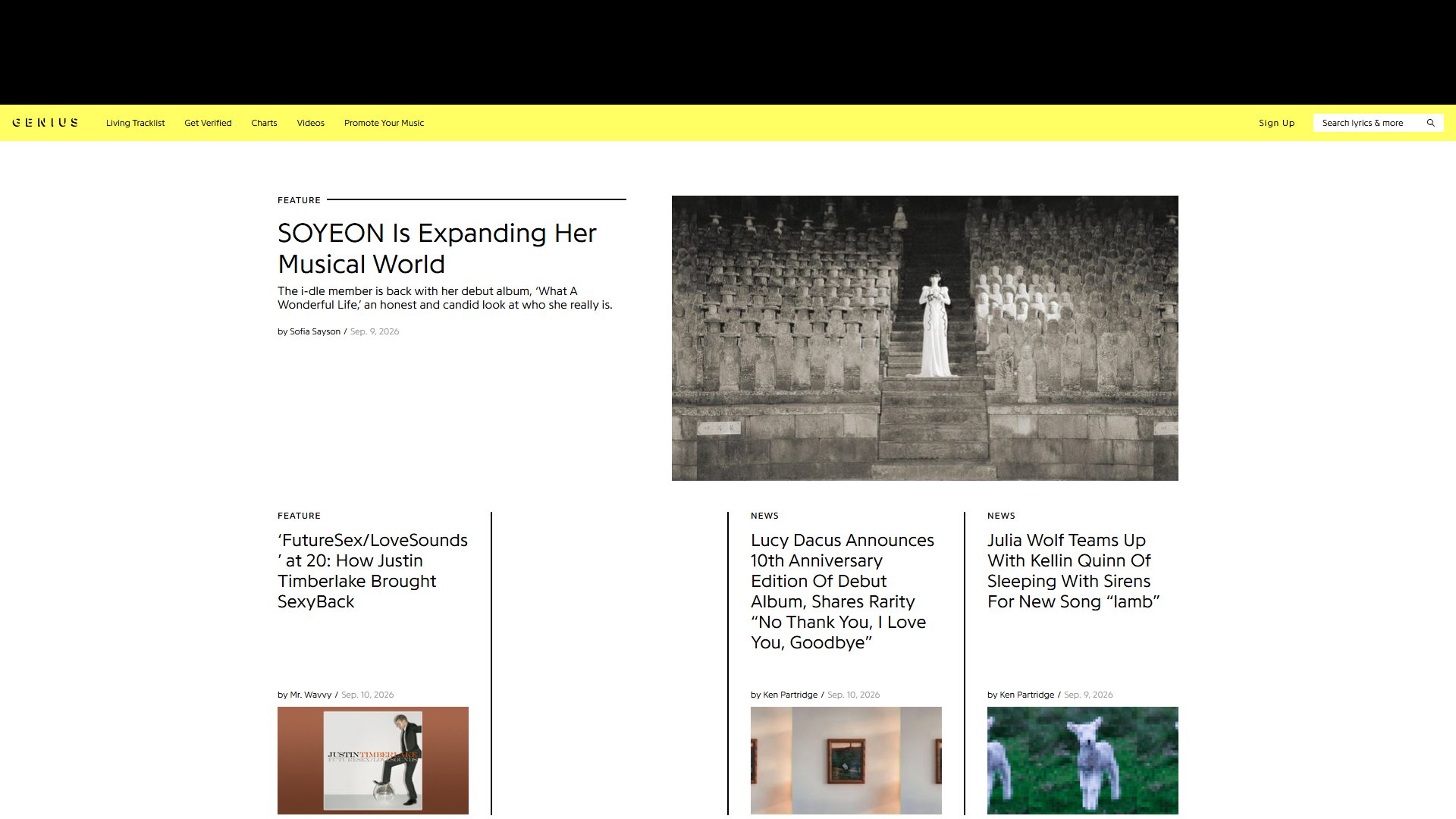Read the FutureSex/LoveSounds at 20 article
Image resolution: width=1456 pixels, height=819 pixels.
pos(372,571)
